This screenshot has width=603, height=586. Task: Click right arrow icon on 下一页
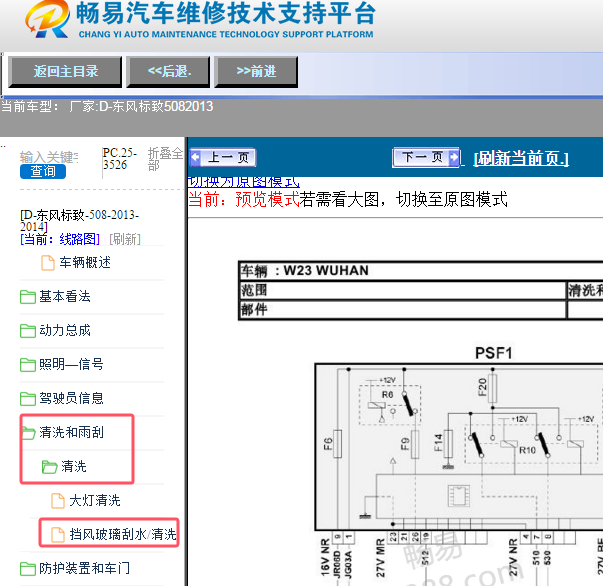pyautogui.click(x=454, y=157)
